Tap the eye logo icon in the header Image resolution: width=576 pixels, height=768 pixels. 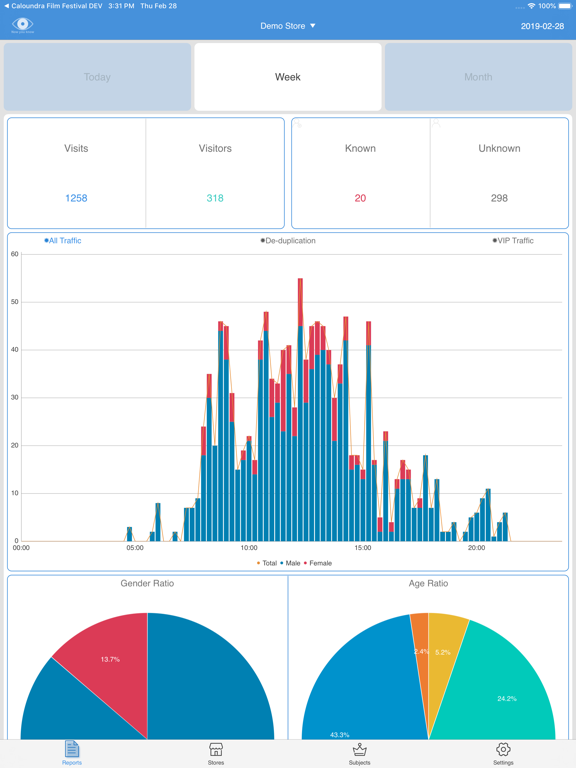coord(23,24)
